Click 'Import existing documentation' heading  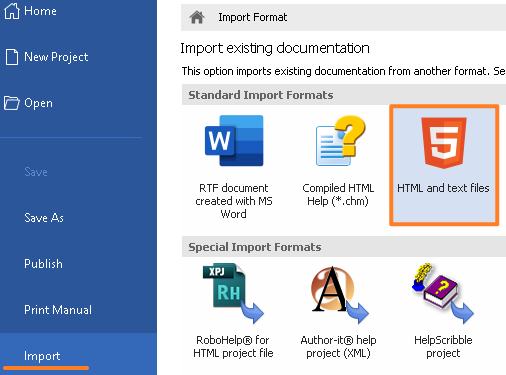click(275, 48)
